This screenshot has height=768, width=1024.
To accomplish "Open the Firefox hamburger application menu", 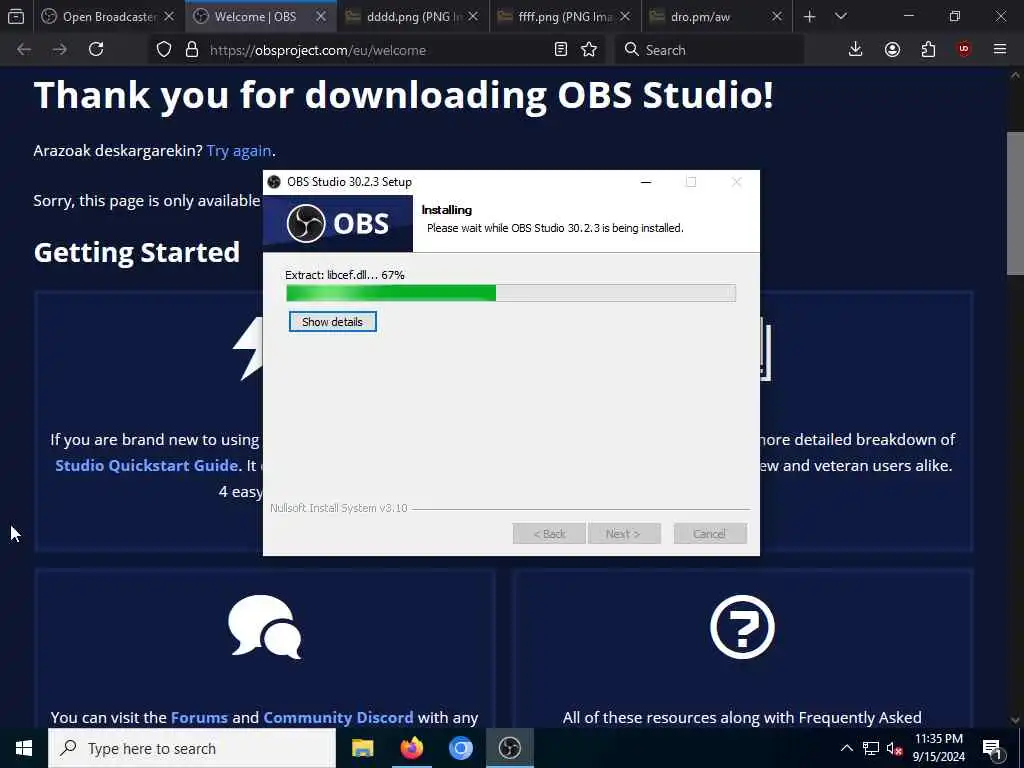I will click(x=1000, y=49).
